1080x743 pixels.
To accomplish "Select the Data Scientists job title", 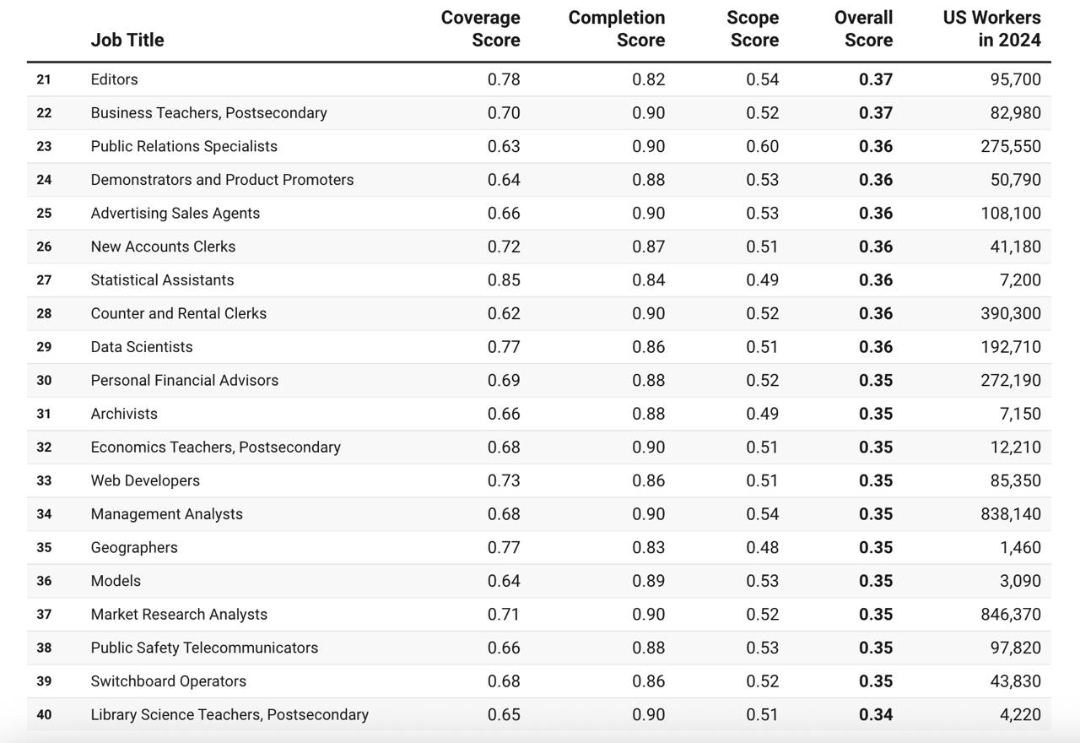I will [x=141, y=347].
